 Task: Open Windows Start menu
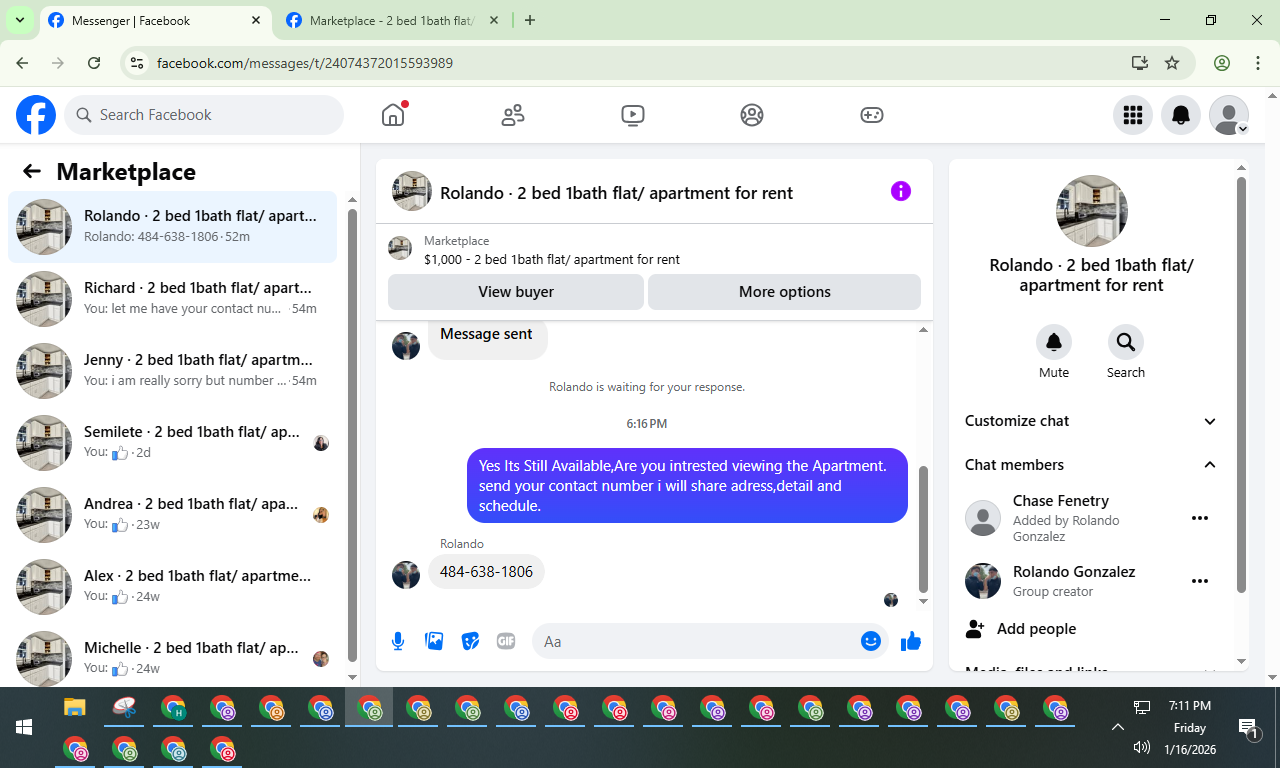pyautogui.click(x=24, y=727)
